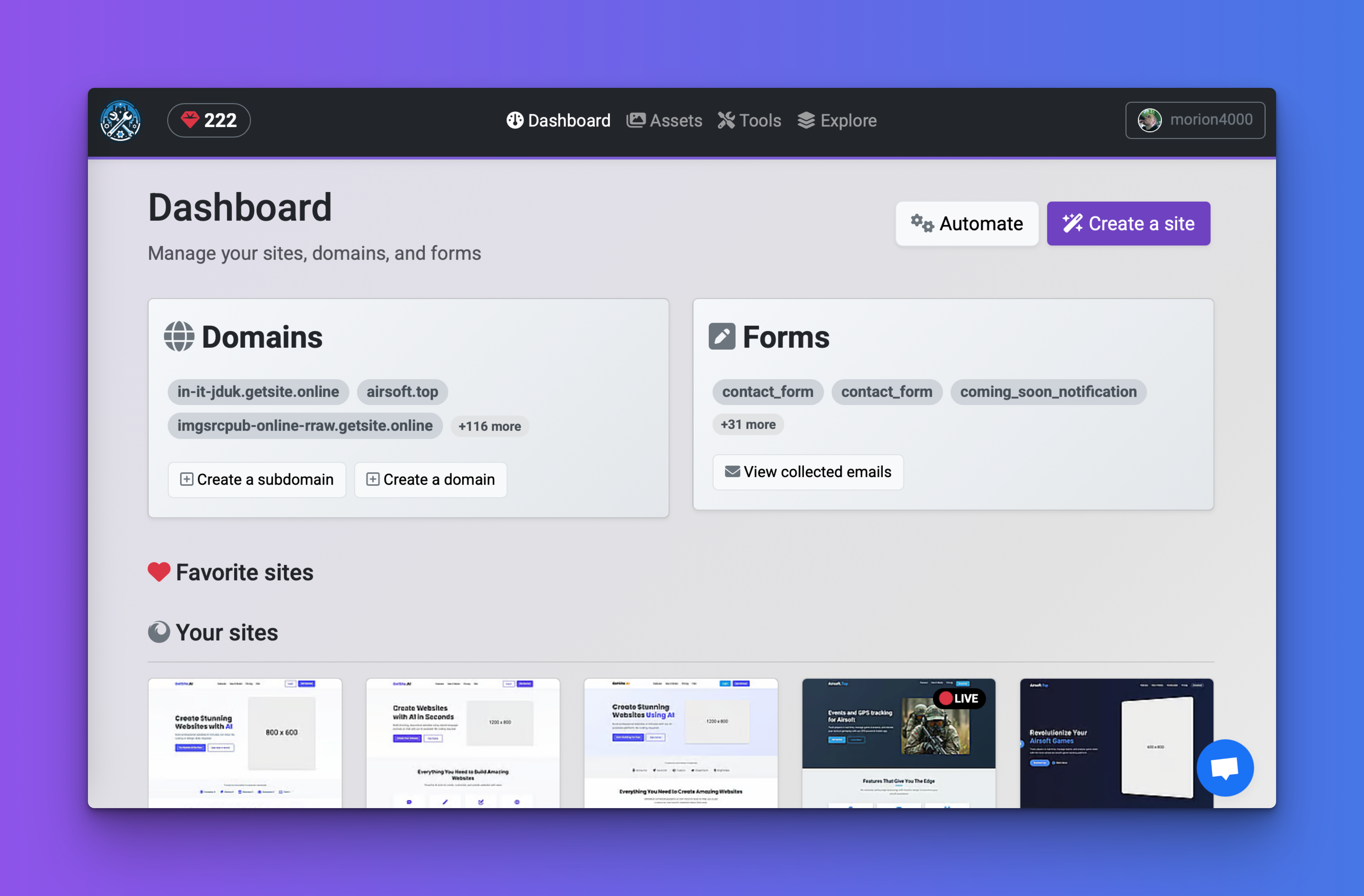The width and height of the screenshot is (1364, 896).
Task: Click the Domains heading
Action: (x=262, y=336)
